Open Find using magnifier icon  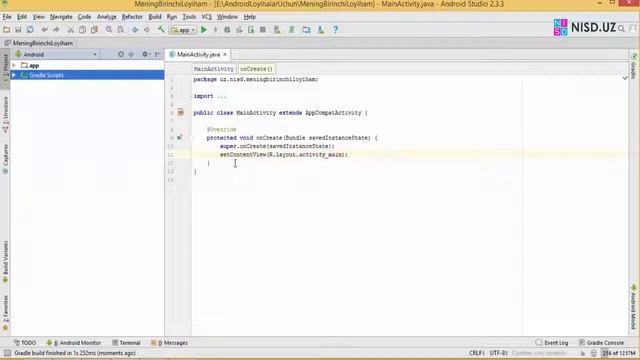[109, 30]
